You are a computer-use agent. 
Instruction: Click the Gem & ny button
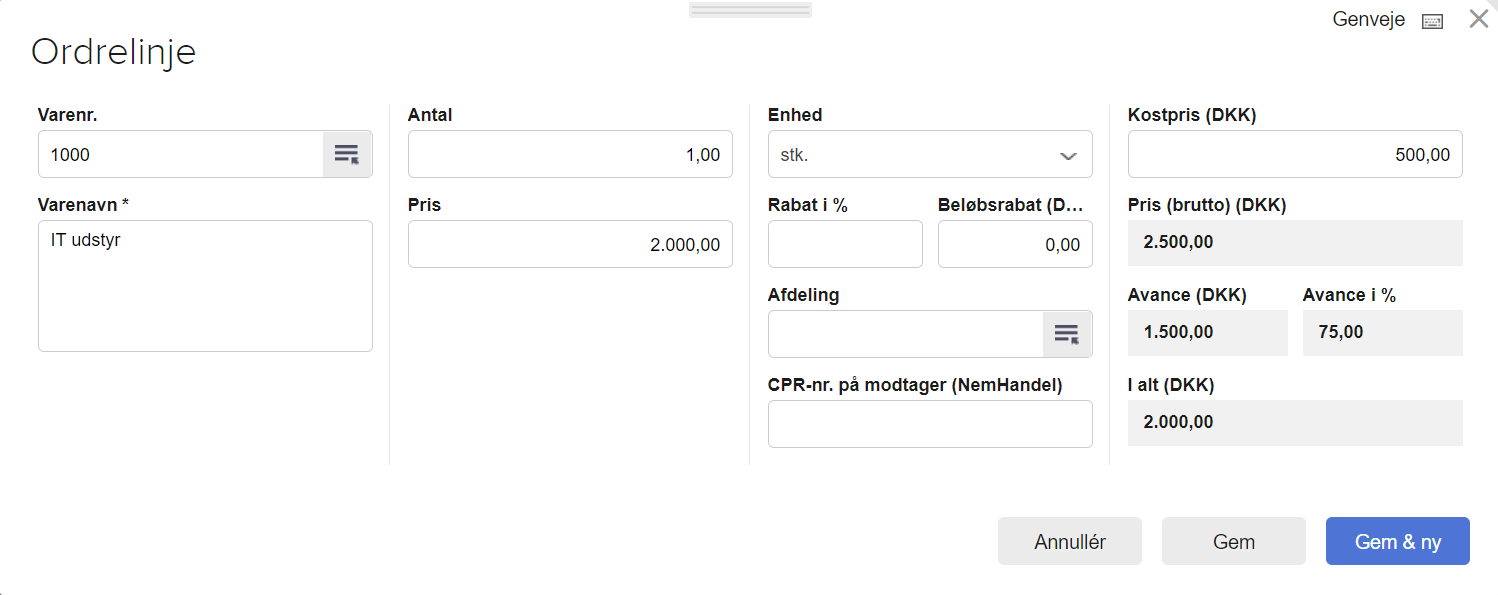click(x=1397, y=541)
